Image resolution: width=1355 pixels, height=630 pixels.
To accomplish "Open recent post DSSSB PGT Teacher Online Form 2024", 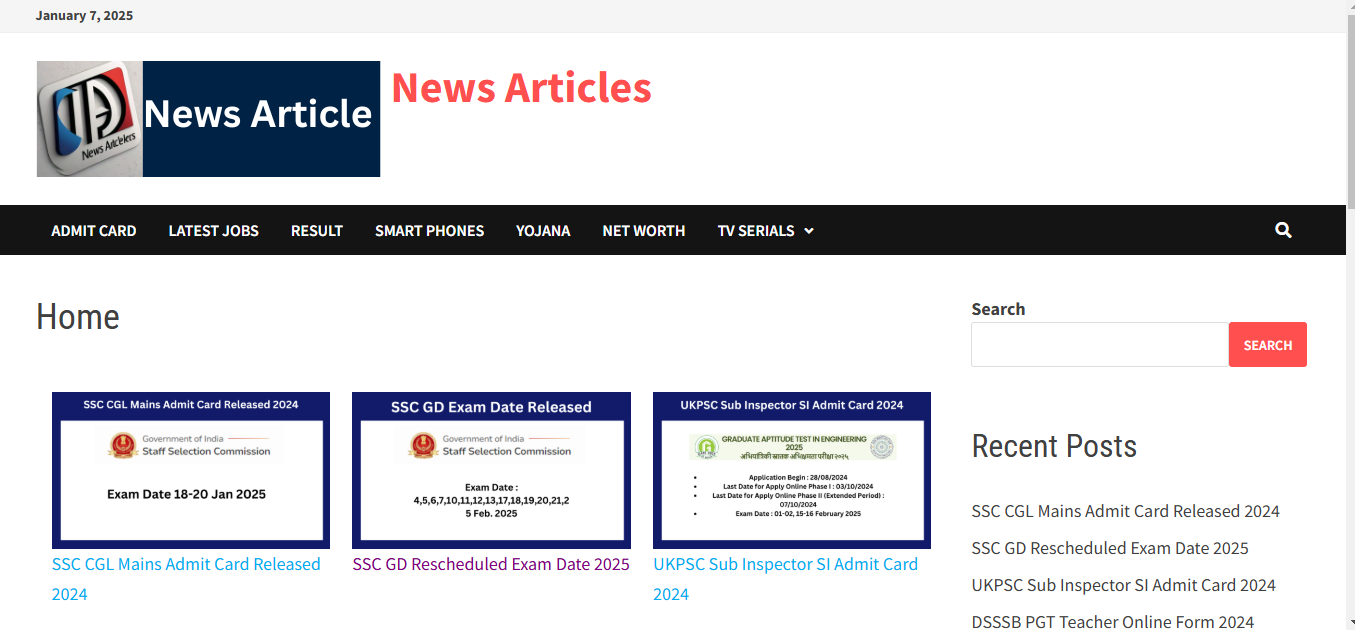I will 1112,622.
